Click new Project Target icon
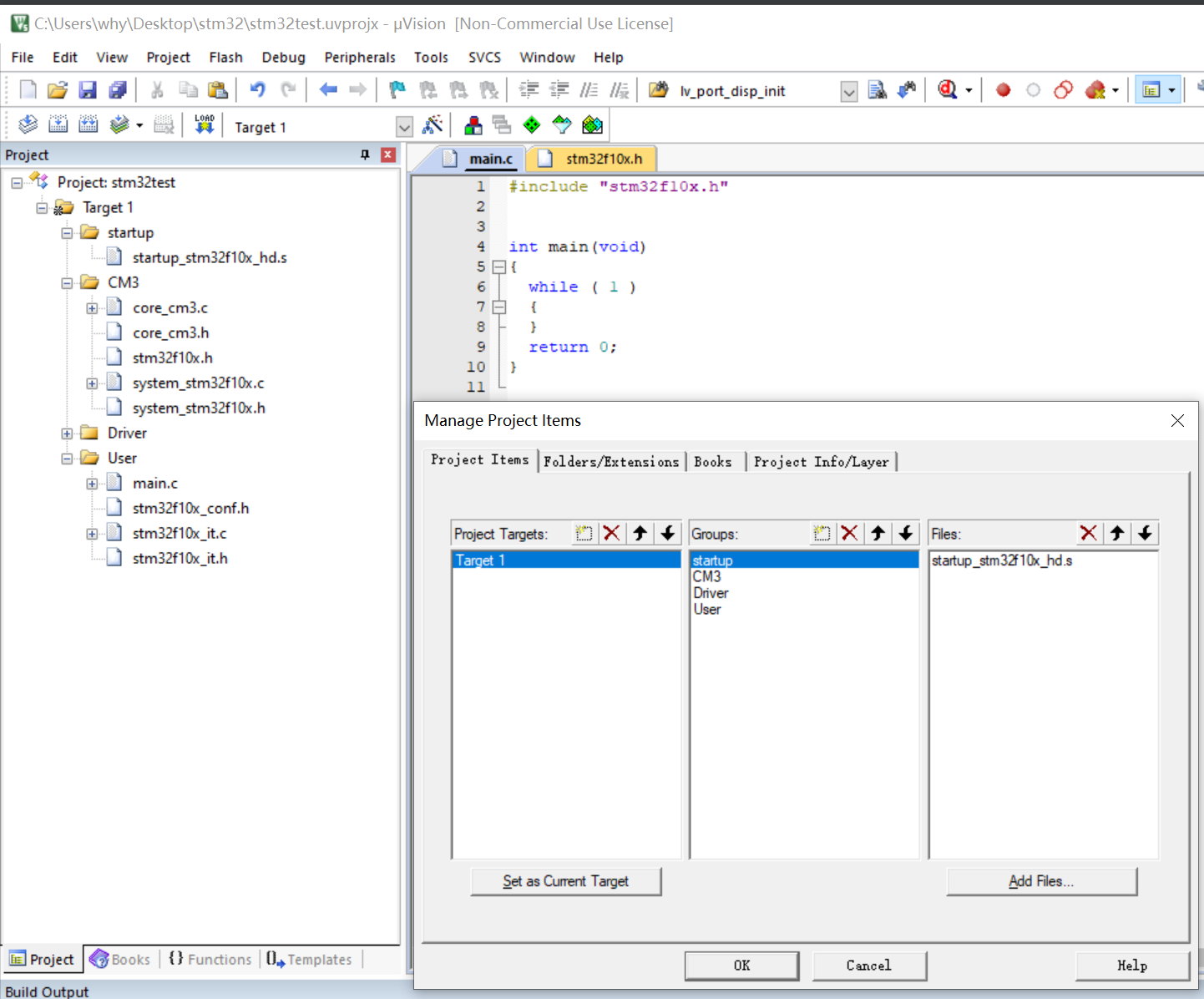This screenshot has height=999, width=1204. (584, 533)
